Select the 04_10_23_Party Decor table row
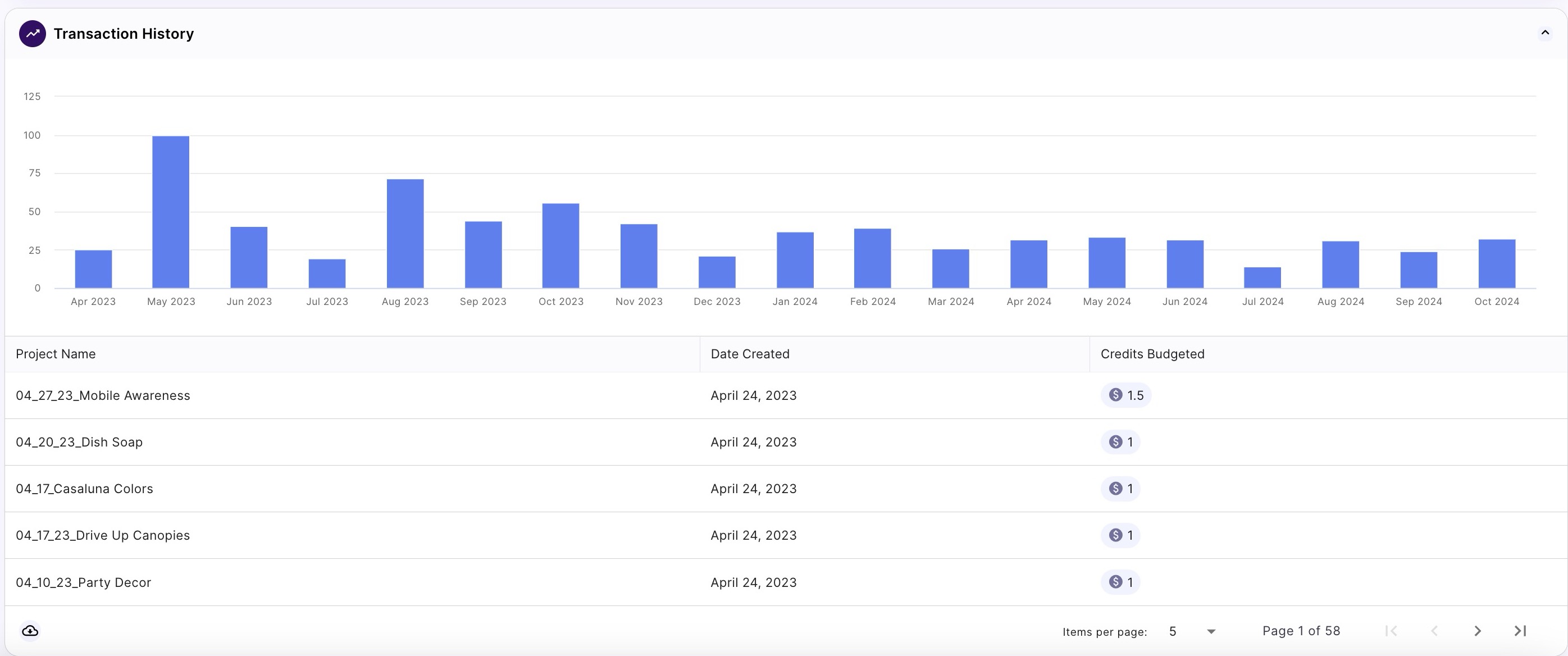This screenshot has width=1568, height=656. [x=83, y=582]
